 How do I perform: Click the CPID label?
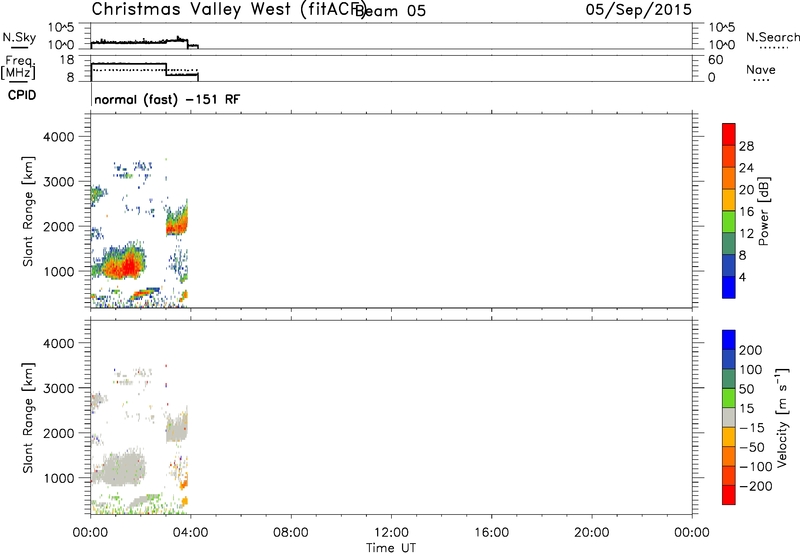point(22,95)
